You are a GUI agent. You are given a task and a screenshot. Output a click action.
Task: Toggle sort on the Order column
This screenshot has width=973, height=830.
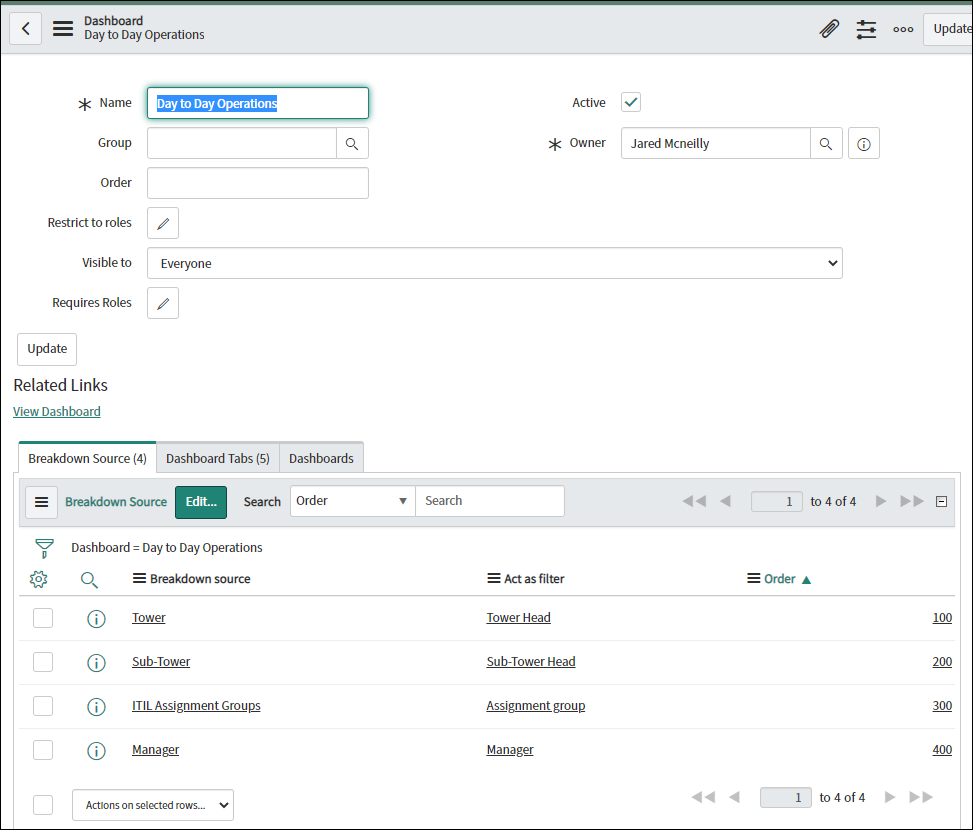779,579
